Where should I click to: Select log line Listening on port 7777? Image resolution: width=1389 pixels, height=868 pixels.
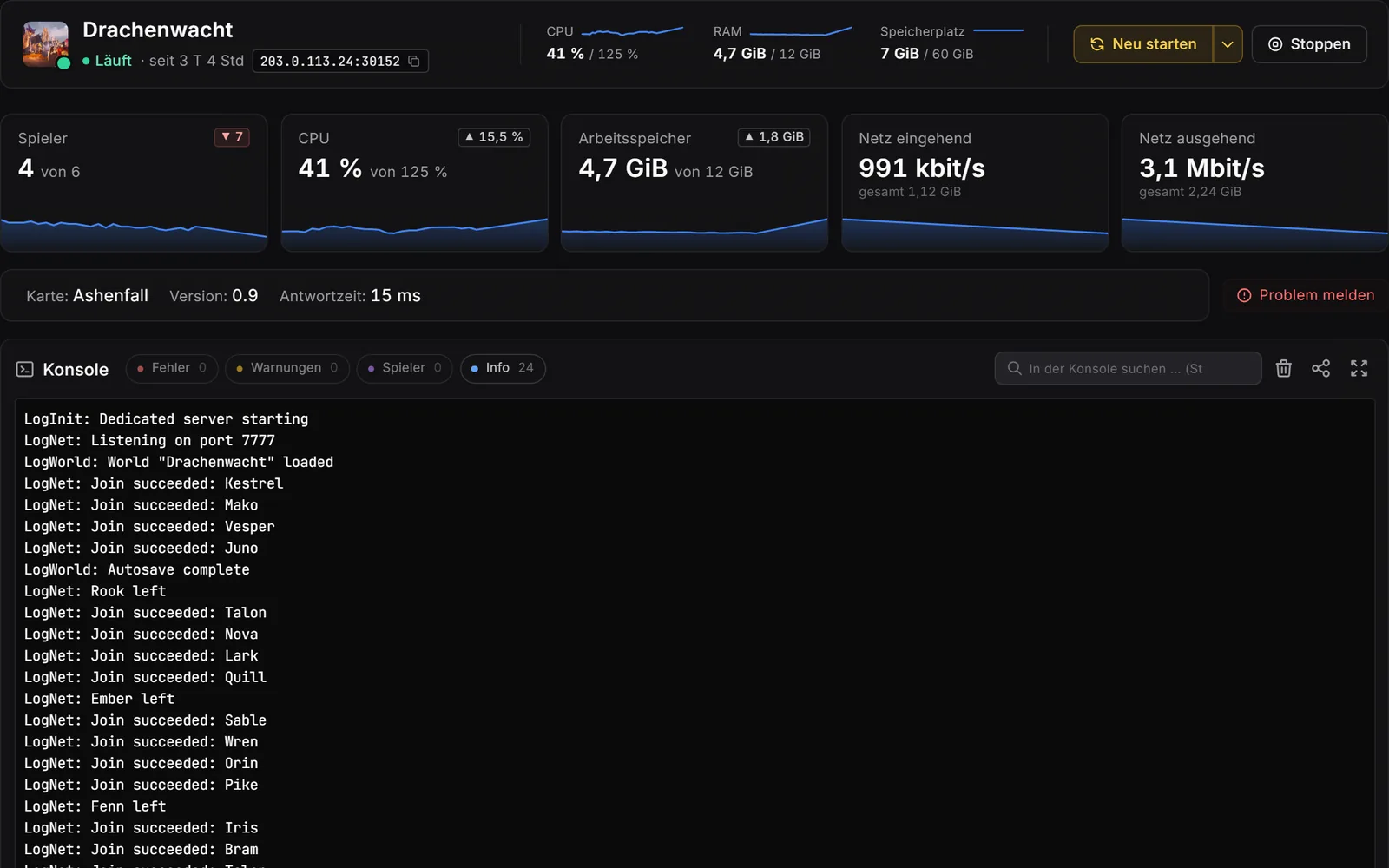point(149,441)
